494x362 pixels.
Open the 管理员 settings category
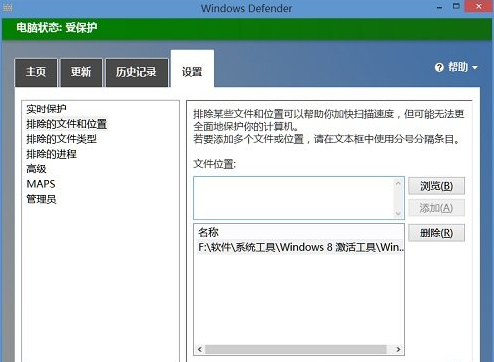41,199
